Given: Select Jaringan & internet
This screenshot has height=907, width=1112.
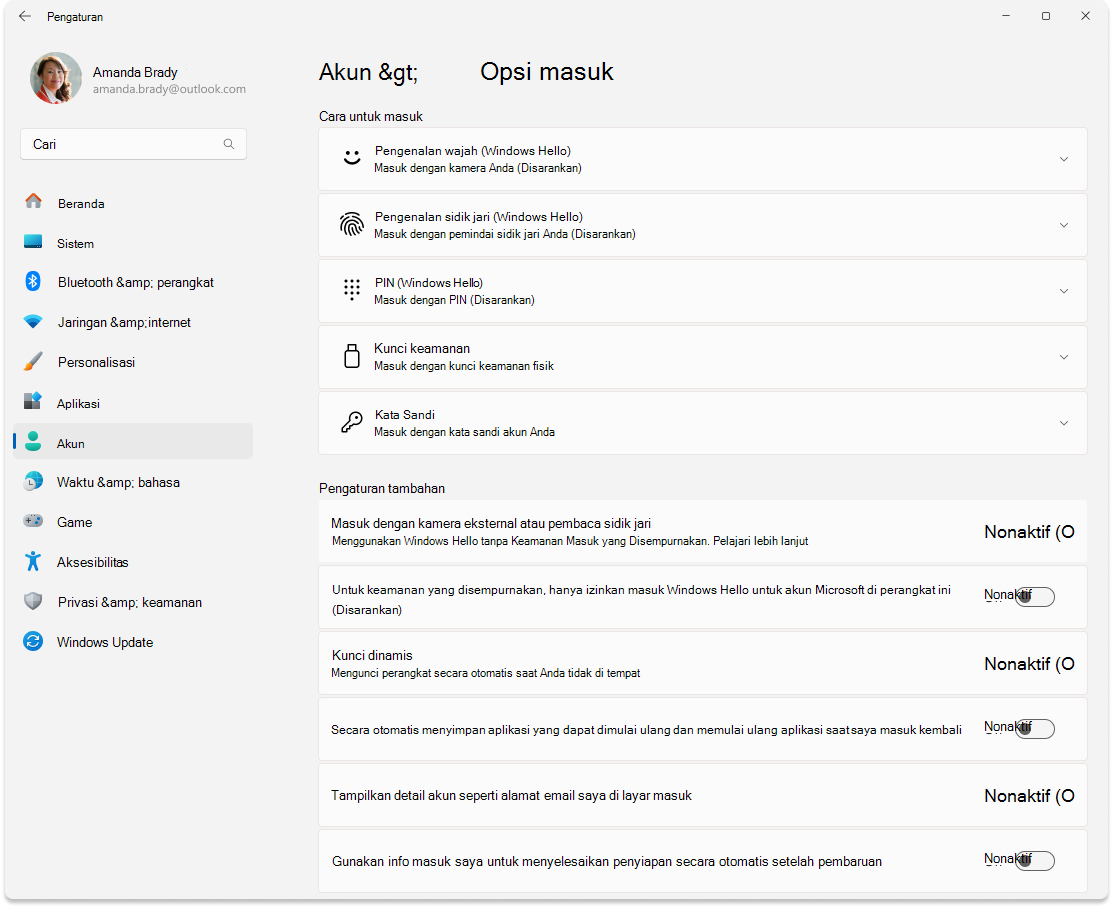Looking at the screenshot, I should point(133,322).
